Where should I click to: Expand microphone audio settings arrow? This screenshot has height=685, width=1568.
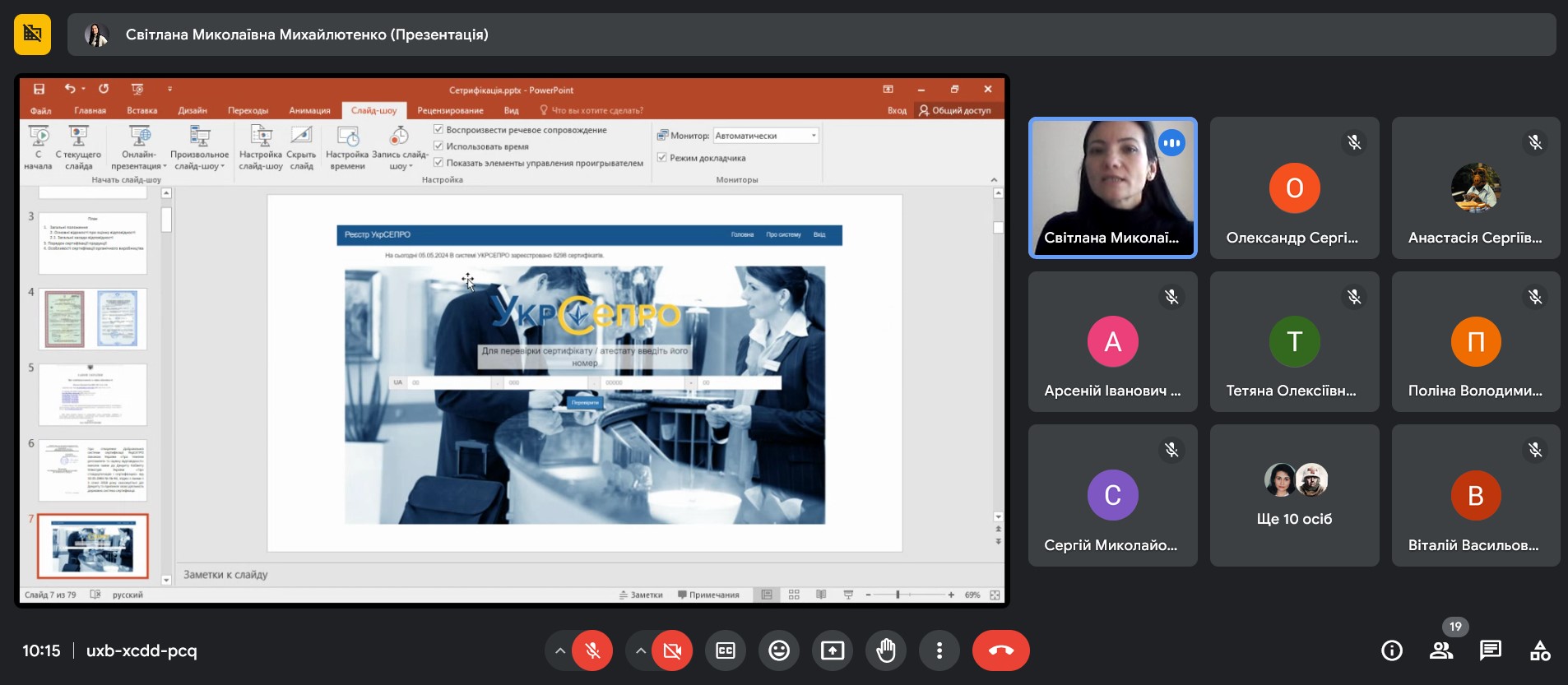tap(559, 650)
